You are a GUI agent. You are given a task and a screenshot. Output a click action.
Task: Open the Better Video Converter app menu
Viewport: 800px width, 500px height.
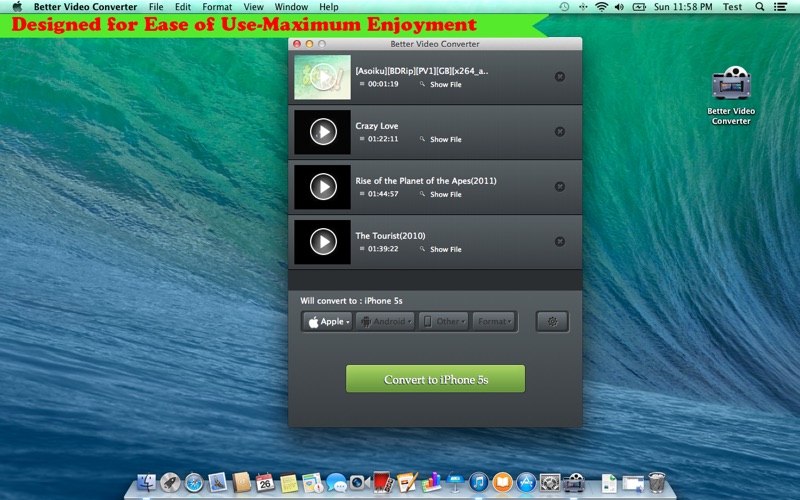click(x=85, y=7)
